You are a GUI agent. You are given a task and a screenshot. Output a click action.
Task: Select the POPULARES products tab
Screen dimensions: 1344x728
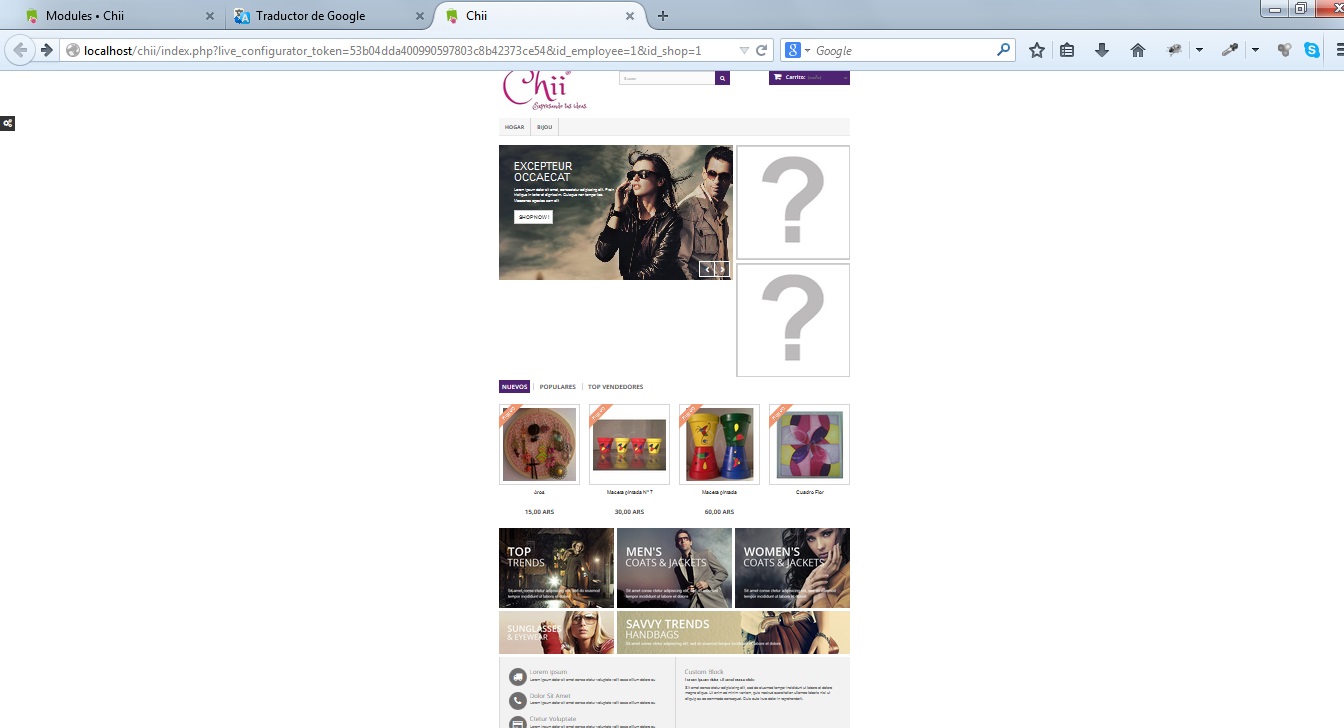click(x=558, y=387)
